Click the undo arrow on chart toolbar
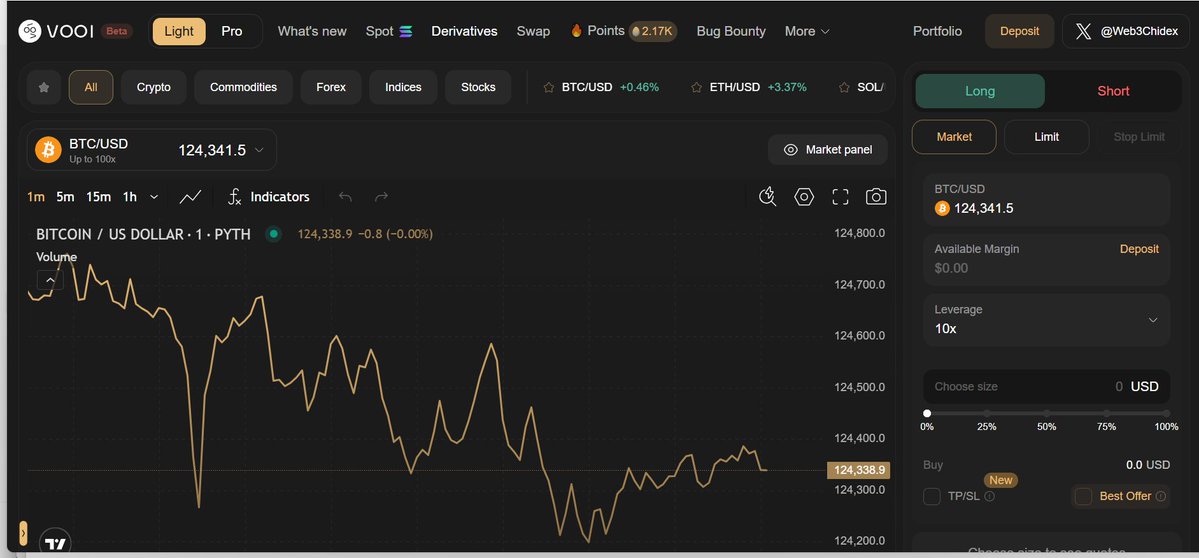 click(x=346, y=197)
